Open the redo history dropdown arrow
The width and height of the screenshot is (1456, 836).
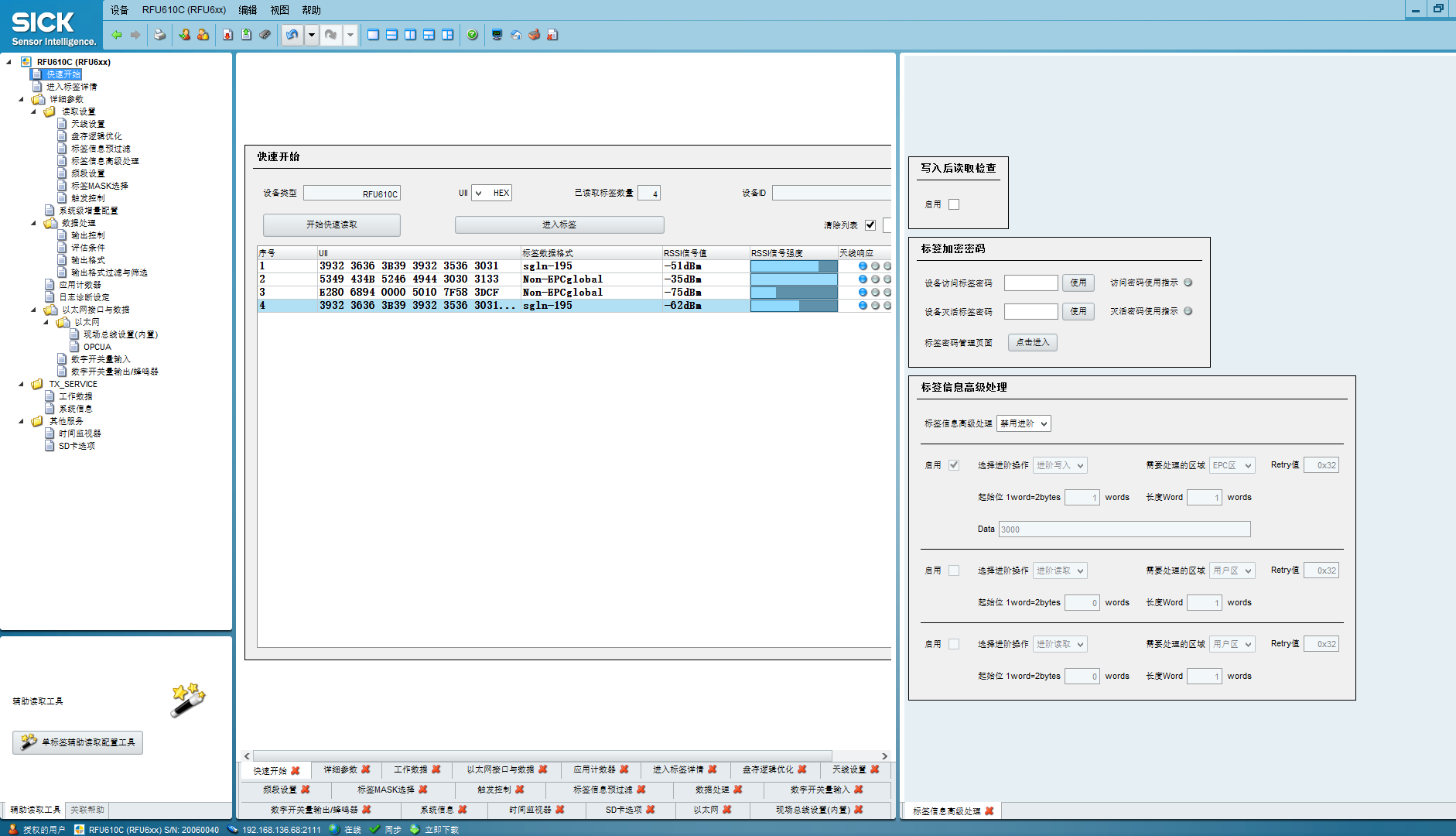(350, 35)
